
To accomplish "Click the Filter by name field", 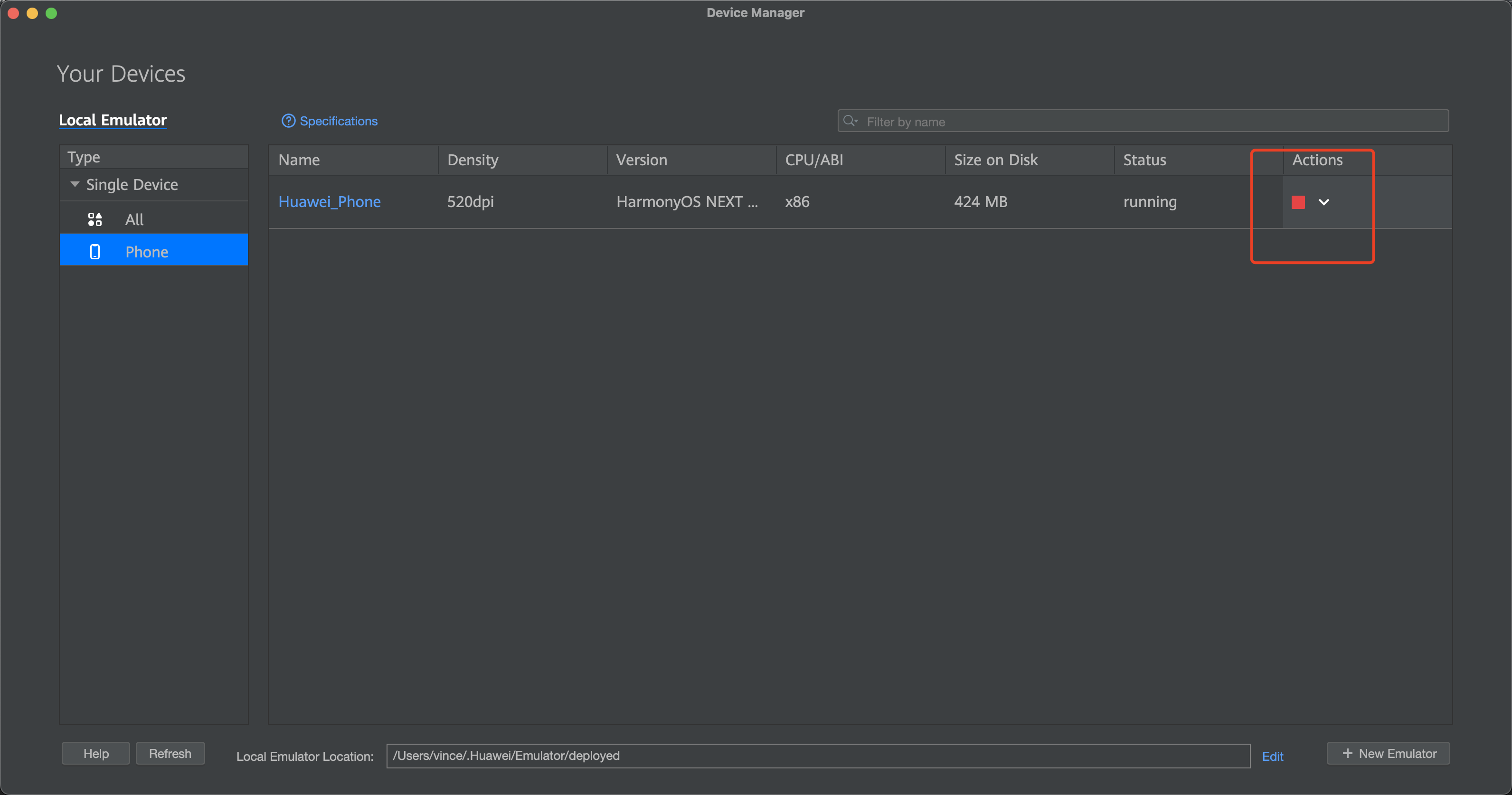I will (1151, 122).
